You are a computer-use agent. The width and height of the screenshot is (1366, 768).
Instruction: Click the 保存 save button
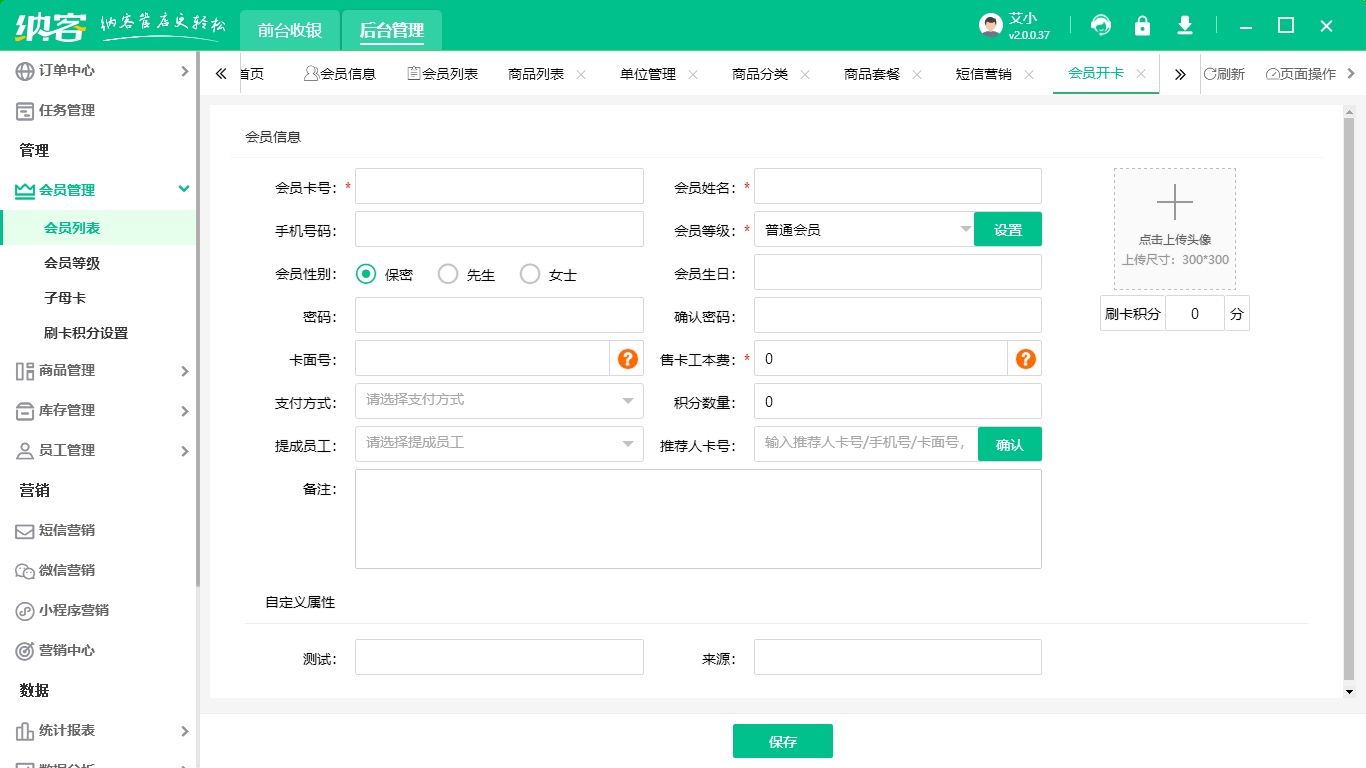(783, 740)
